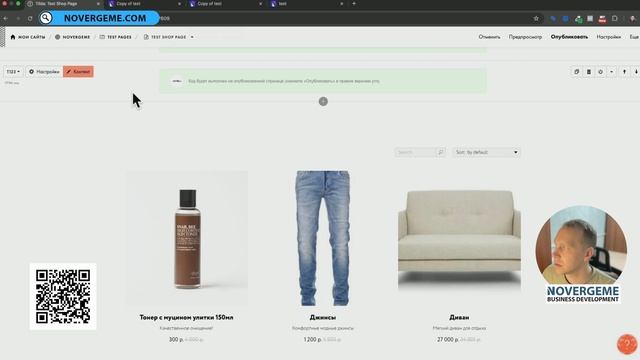Image resolution: width=640 pixels, height=360 pixels.
Task: Focus the catalog Search input field
Action: click(x=415, y=152)
